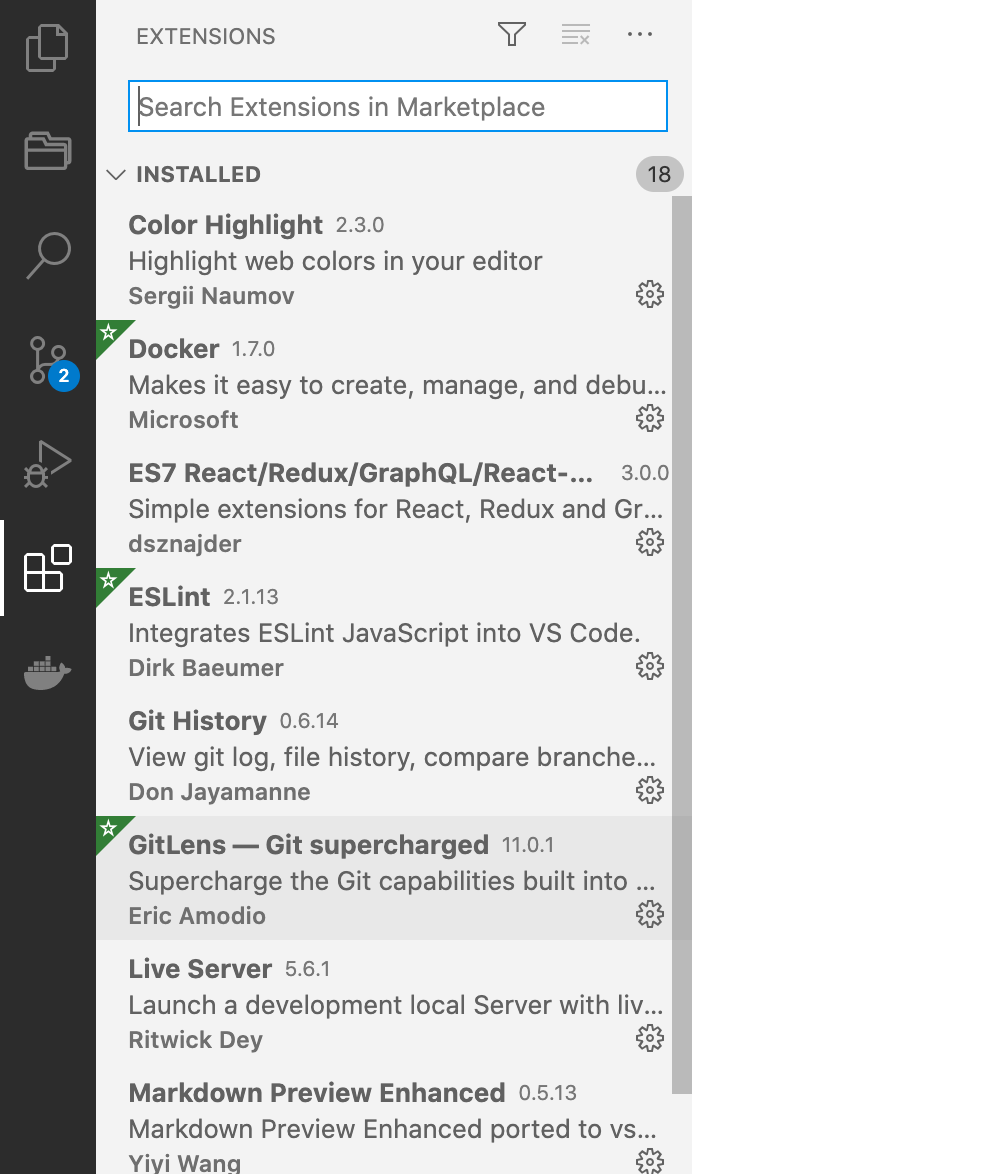Click the Extensions icon in activity bar

coord(48,568)
